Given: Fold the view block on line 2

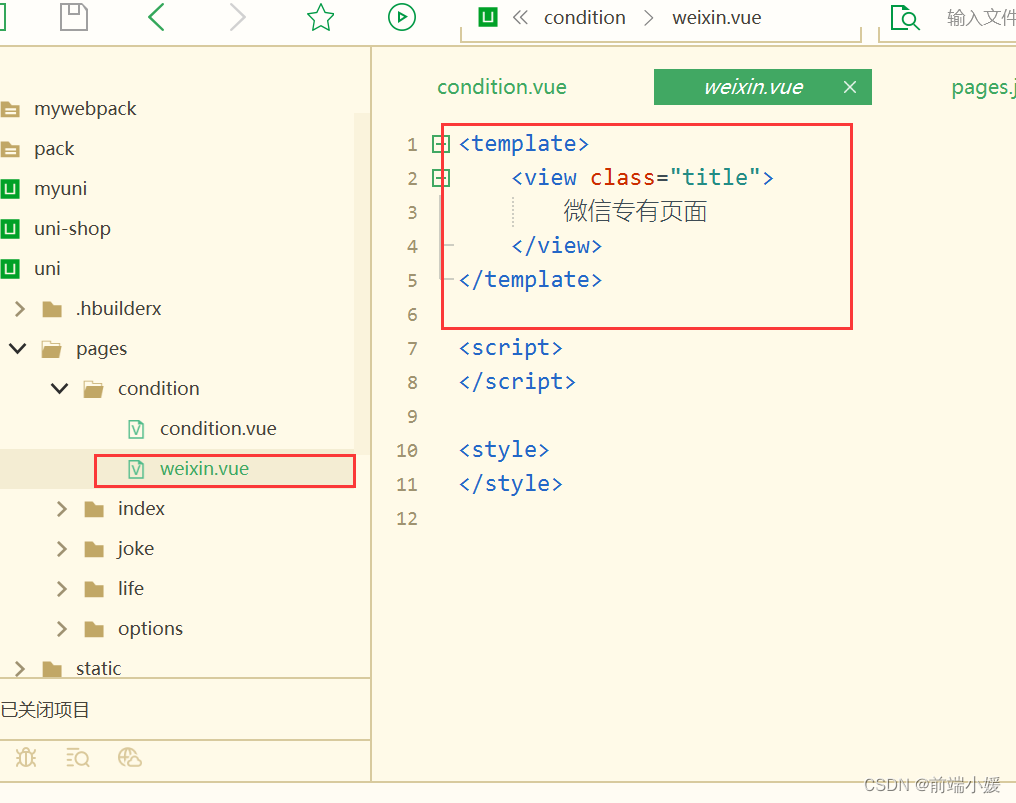Looking at the screenshot, I should (441, 178).
